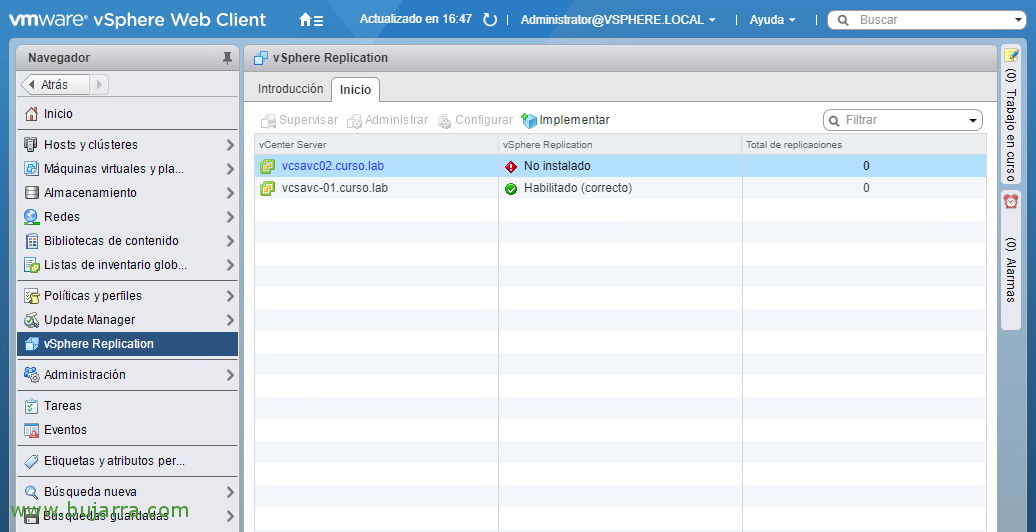The image size is (1036, 532).
Task: Click the Listas de inventario globales icon
Action: click(31, 265)
